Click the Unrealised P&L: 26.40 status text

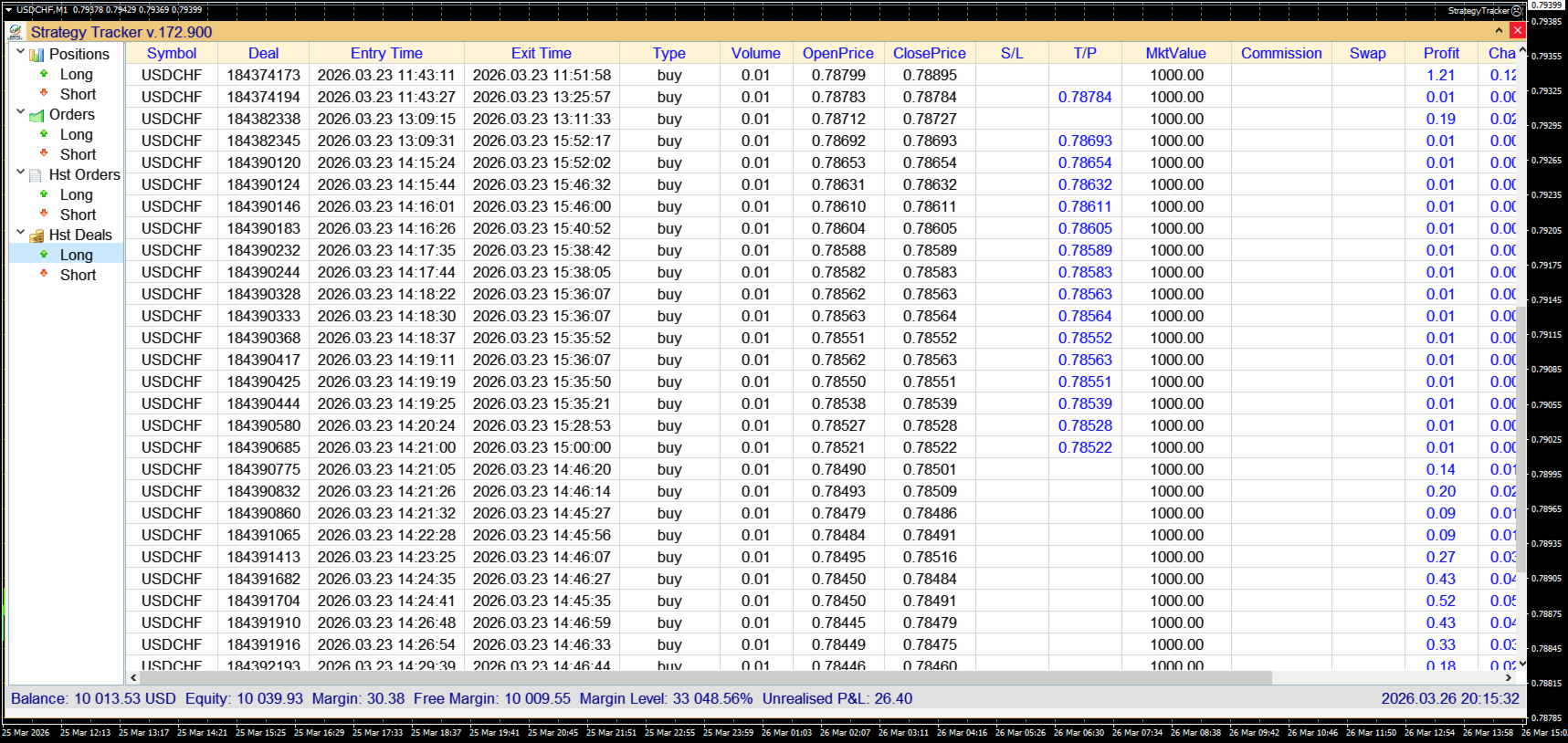(837, 698)
